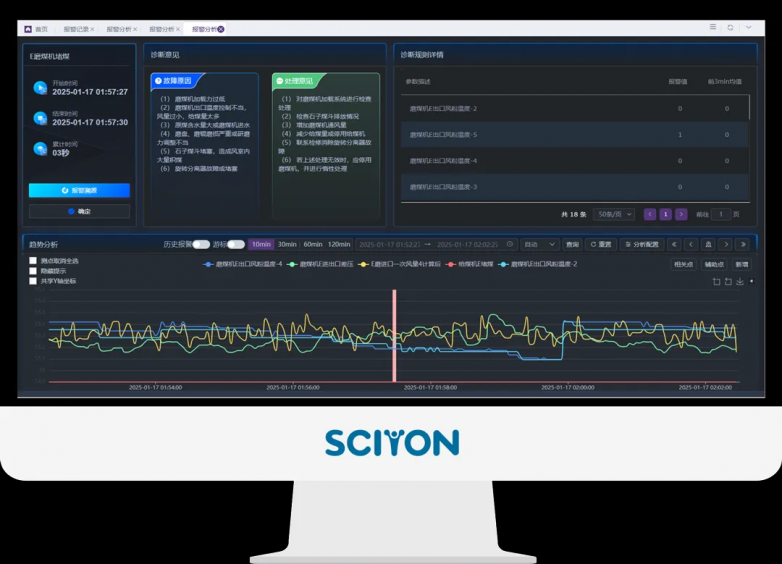Open the hamburger menu icon at top right
782x564 pixels.
pyautogui.click(x=713, y=27)
